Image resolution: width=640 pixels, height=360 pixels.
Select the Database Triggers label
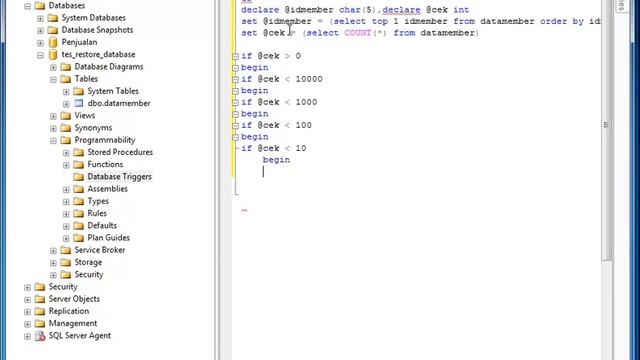tap(120, 176)
